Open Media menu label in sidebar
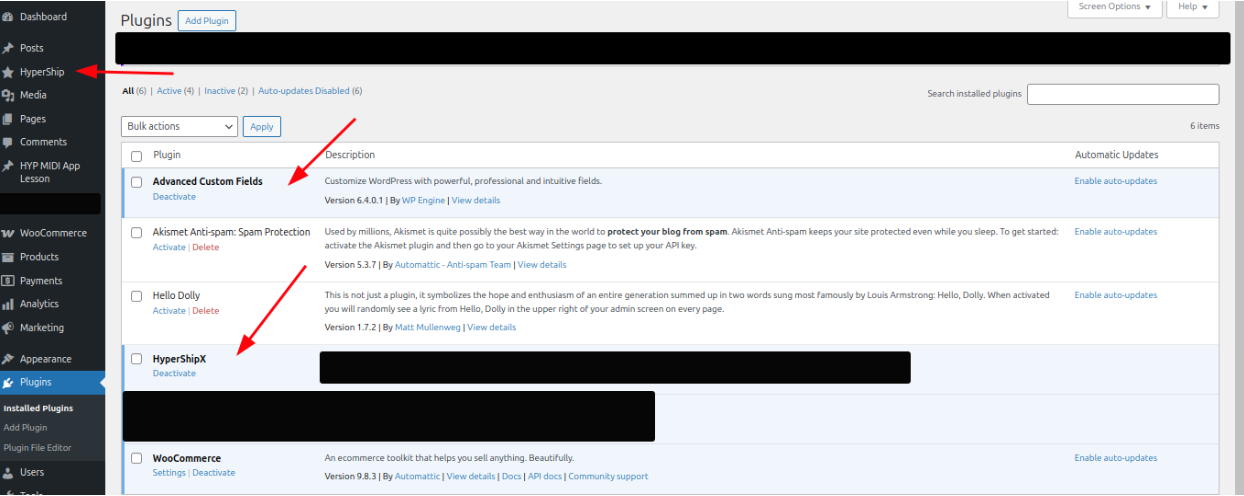The width and height of the screenshot is (1244, 496). pos(33,95)
